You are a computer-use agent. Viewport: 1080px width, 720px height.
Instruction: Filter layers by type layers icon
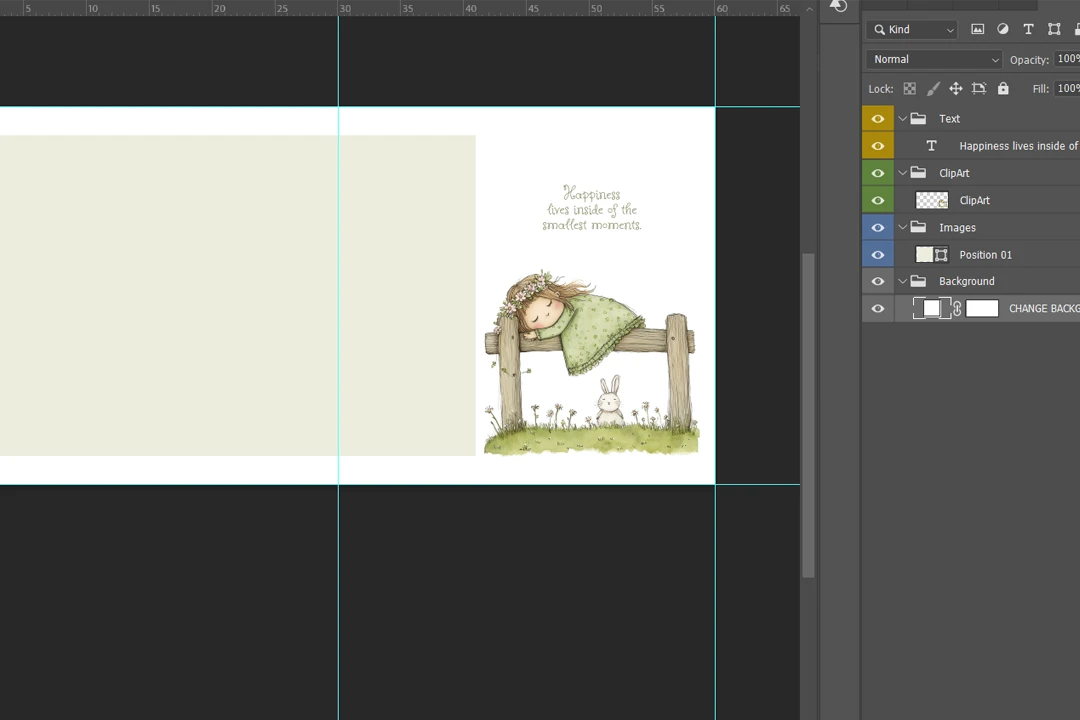click(1028, 29)
